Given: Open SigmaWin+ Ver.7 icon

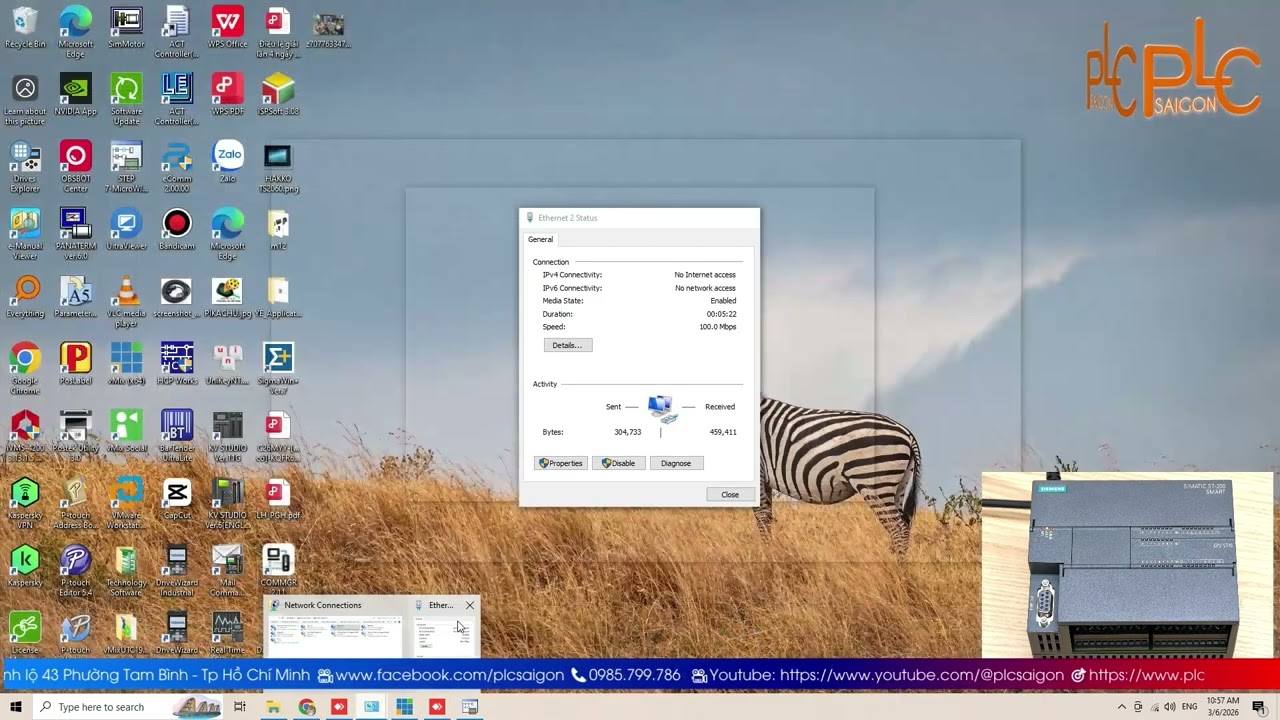Looking at the screenshot, I should coord(278,369).
